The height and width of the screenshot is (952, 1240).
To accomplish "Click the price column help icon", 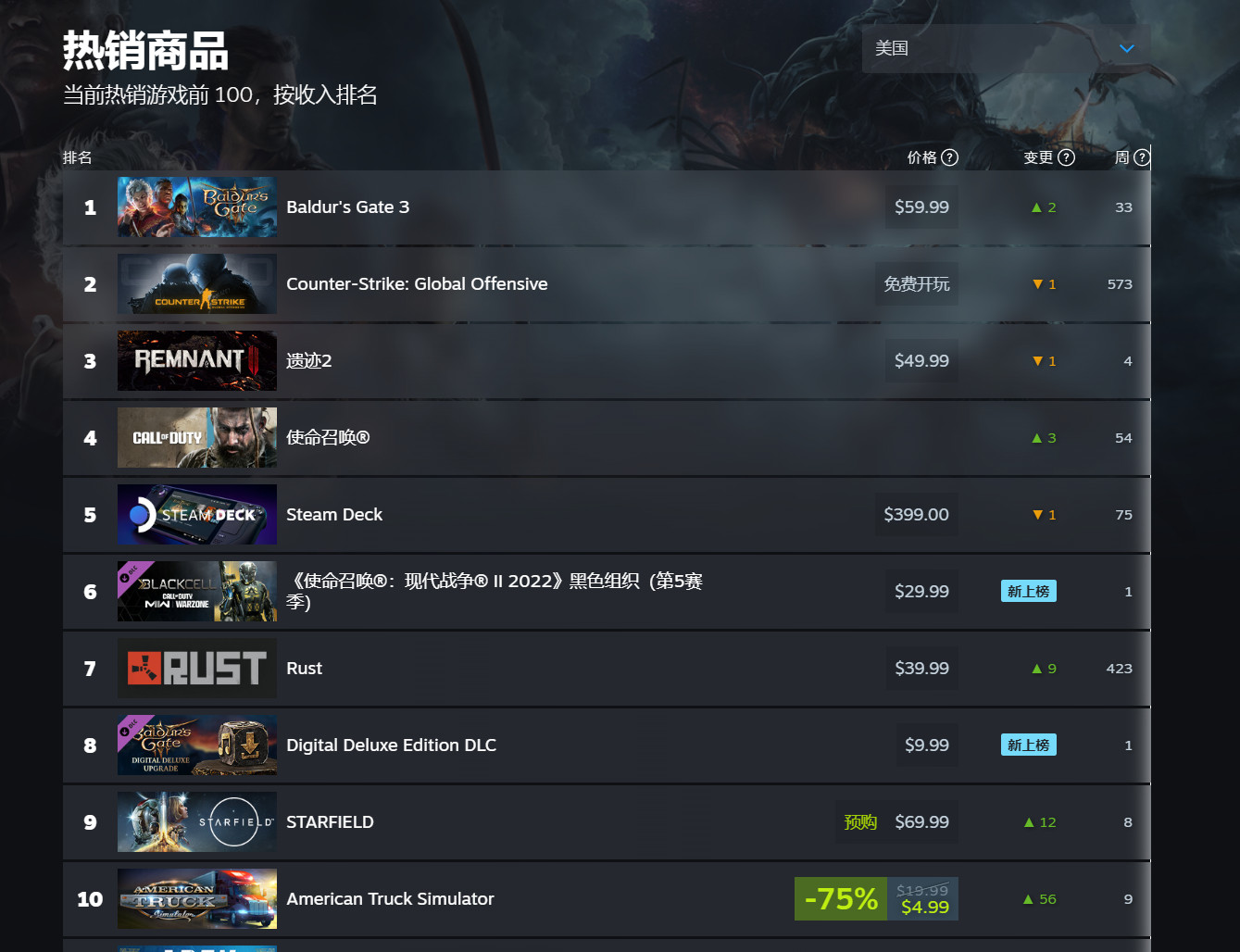I will tap(949, 157).
